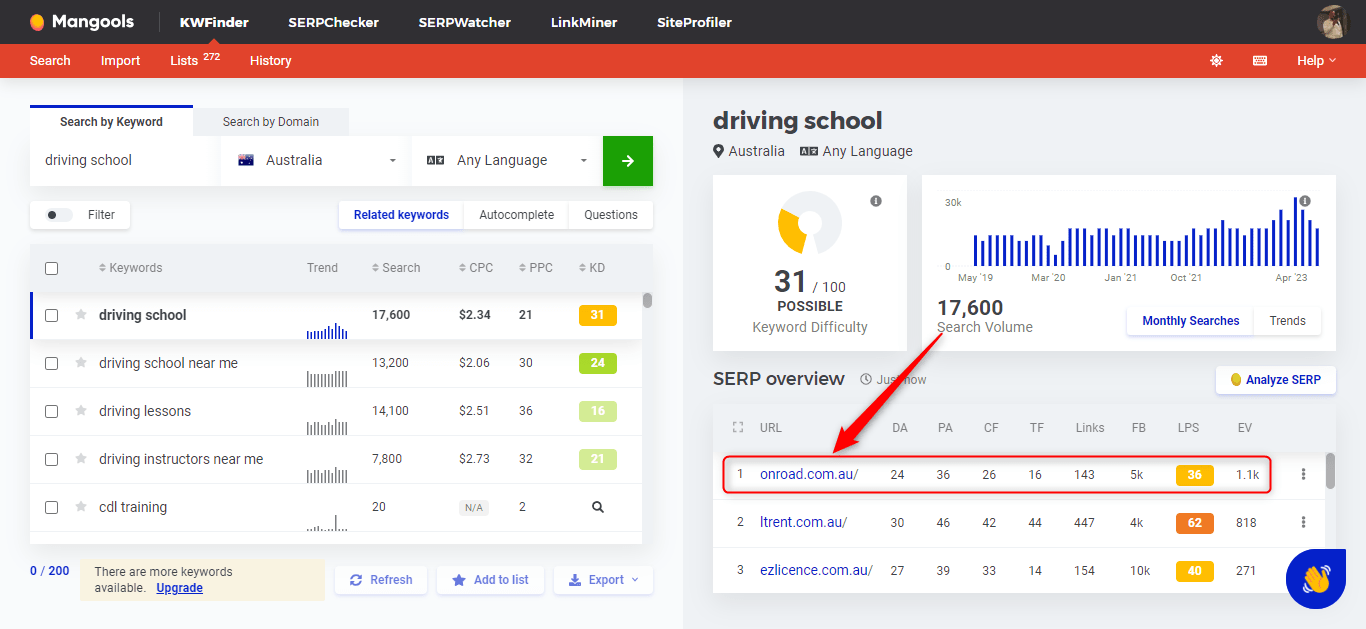Sort by the Keywords column
This screenshot has width=1366, height=629.
[130, 268]
